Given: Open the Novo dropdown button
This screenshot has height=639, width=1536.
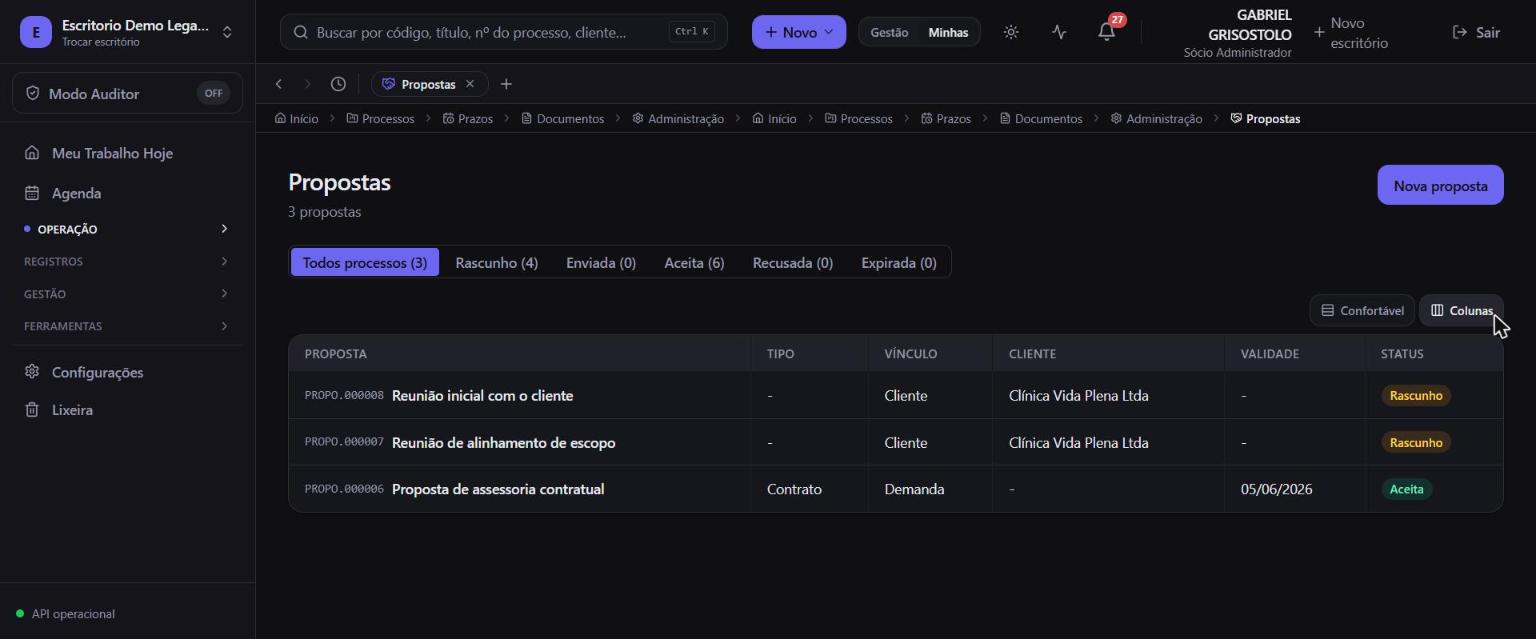Looking at the screenshot, I should point(799,32).
